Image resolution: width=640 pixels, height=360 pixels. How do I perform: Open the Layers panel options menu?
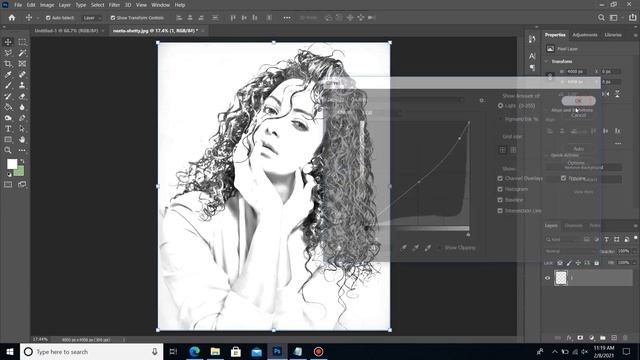click(636, 226)
